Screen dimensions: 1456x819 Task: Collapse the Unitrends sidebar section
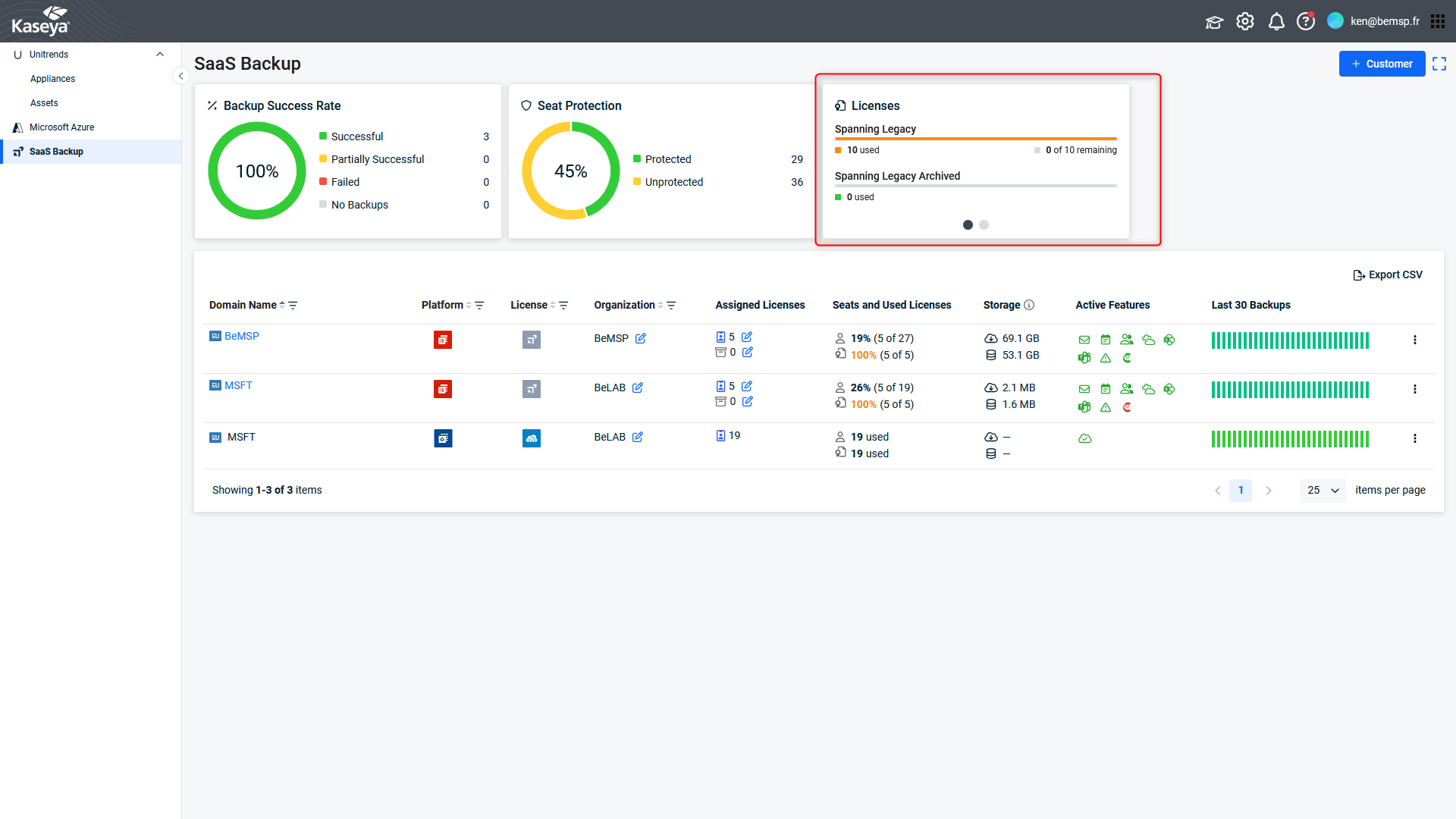tap(159, 55)
